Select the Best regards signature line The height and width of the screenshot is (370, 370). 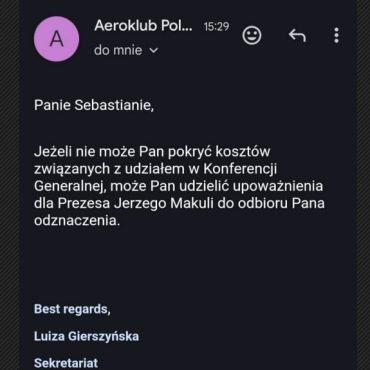tap(72, 309)
